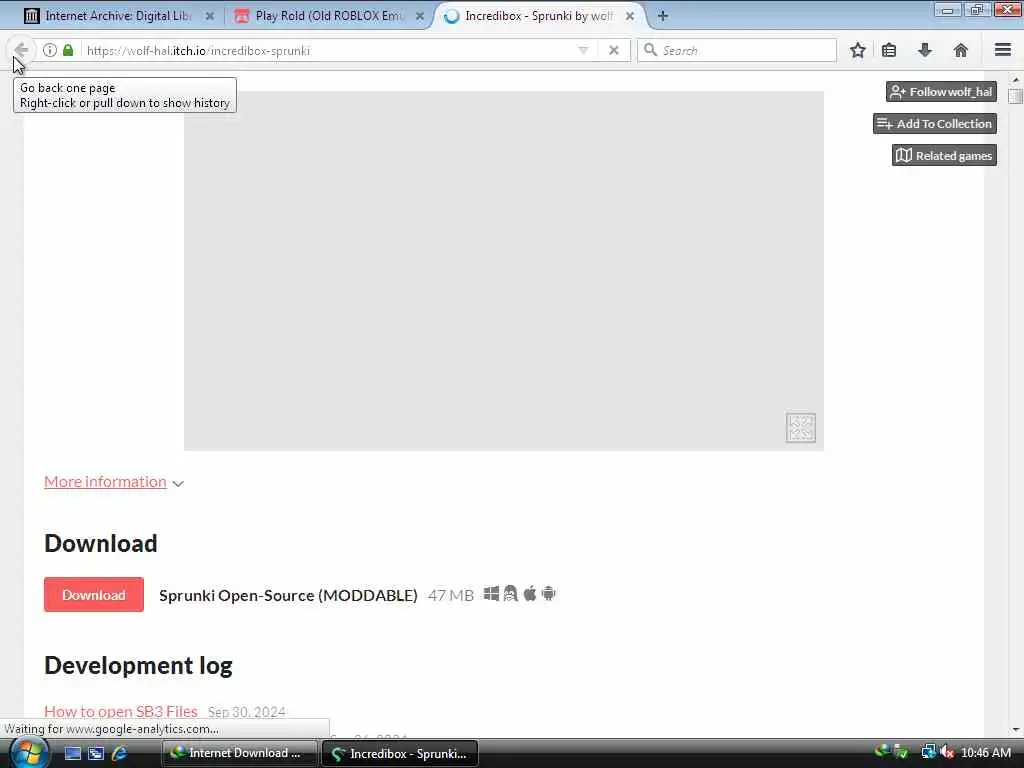Viewport: 1024px width, 768px height.
Task: Close the Play Rold tab
Action: (420, 16)
